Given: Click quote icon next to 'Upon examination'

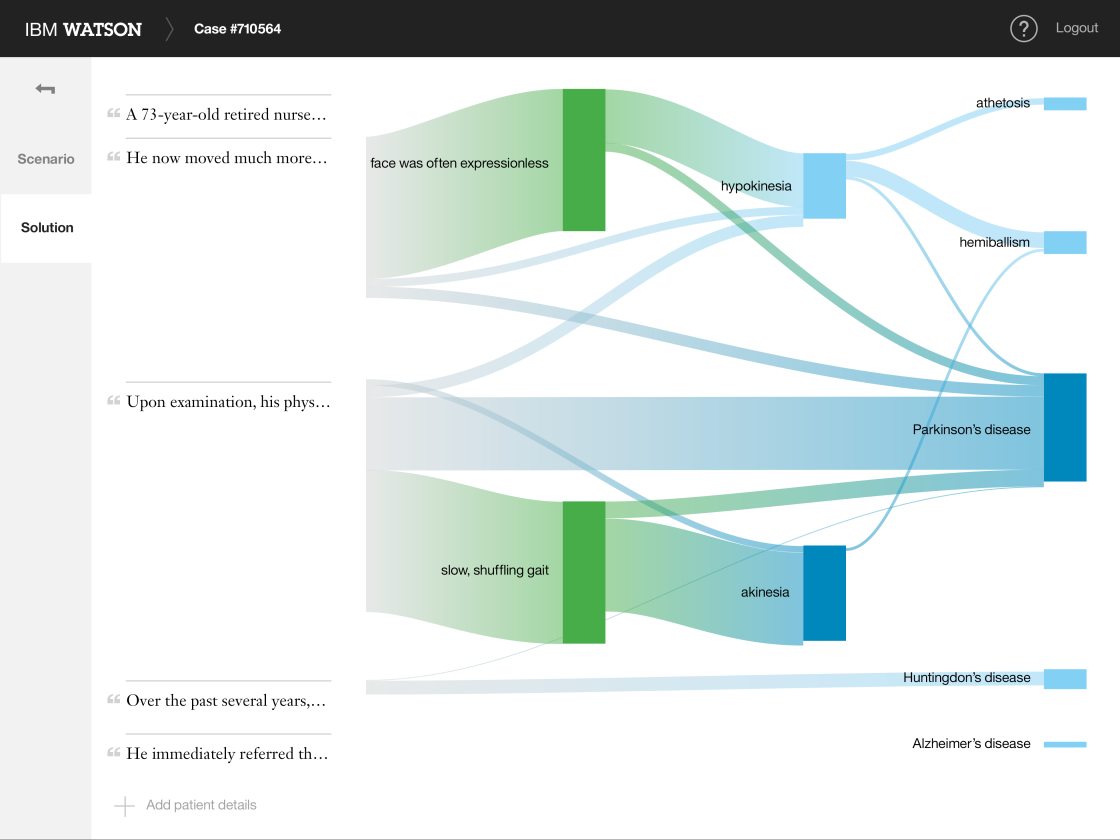Looking at the screenshot, I should (114, 400).
